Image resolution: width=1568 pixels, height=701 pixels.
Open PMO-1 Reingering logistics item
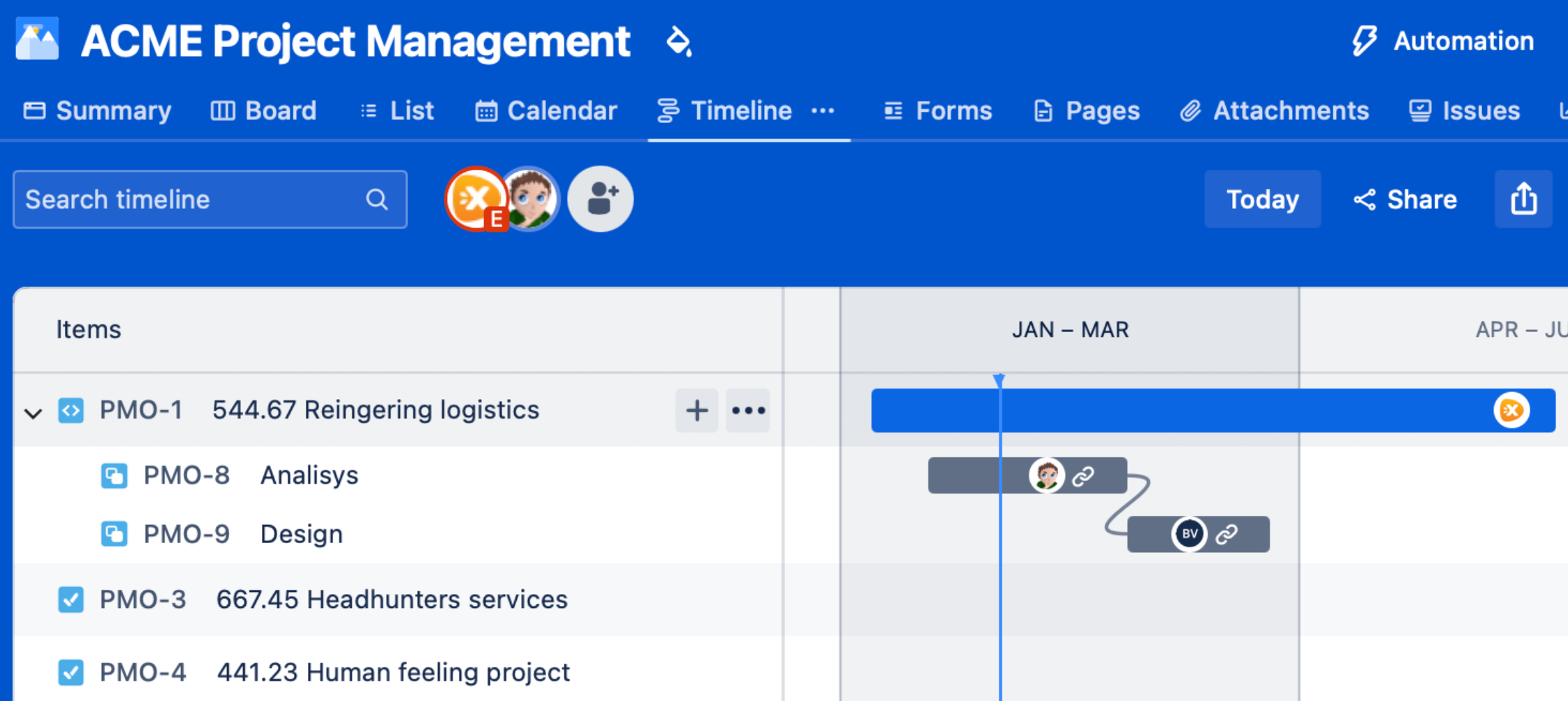pos(376,410)
